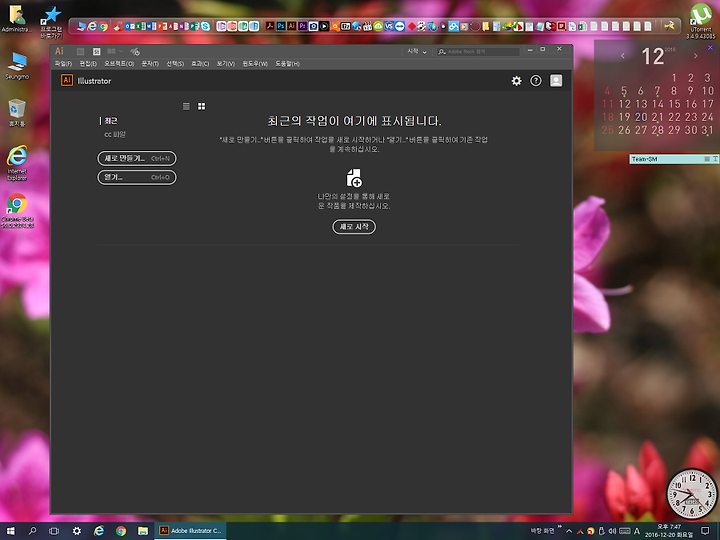Open Excel from the top dock
720x540 pixels.
click(139, 26)
